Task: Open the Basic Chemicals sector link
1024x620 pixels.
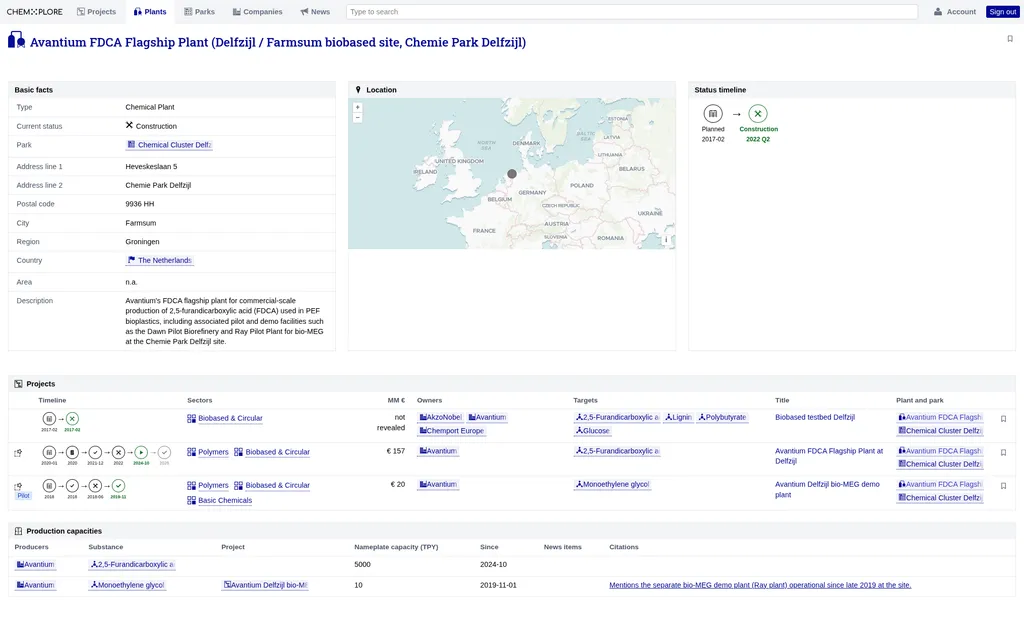Action: [x=219, y=500]
